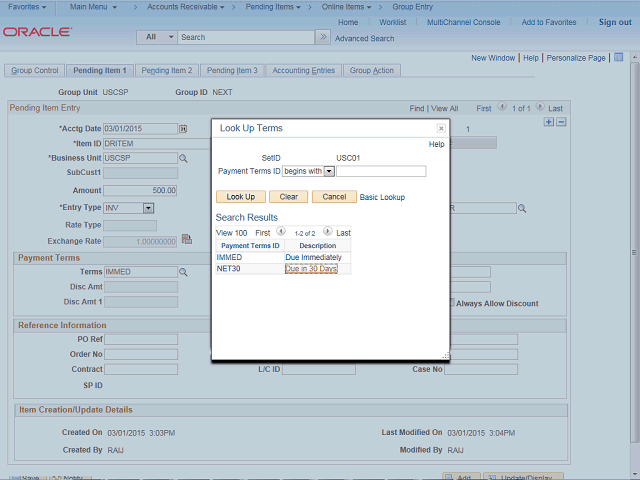Click the search go arrow button
640x480 pixels.
pyautogui.click(x=322, y=37)
